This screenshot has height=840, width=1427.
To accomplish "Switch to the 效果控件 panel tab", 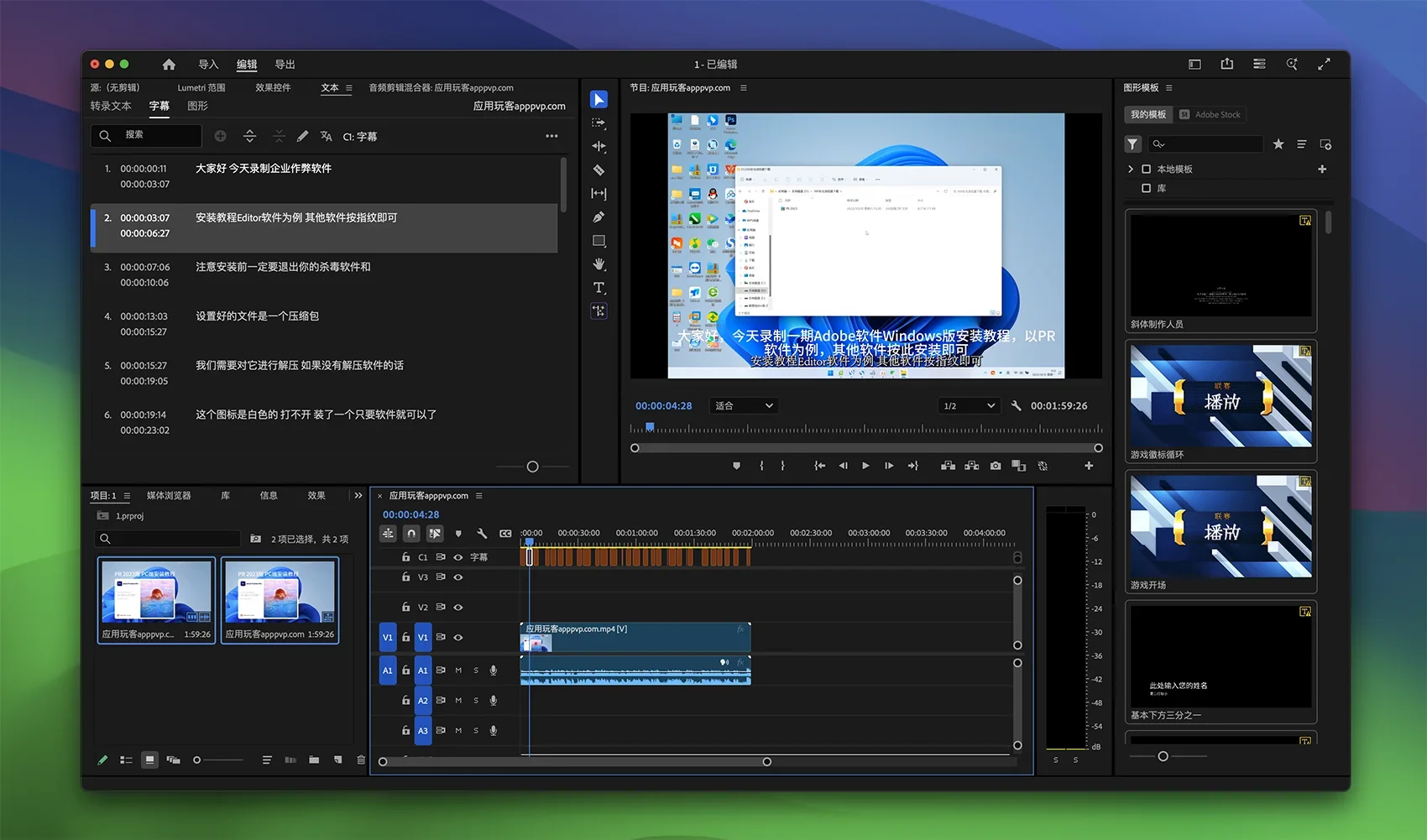I will (x=273, y=88).
